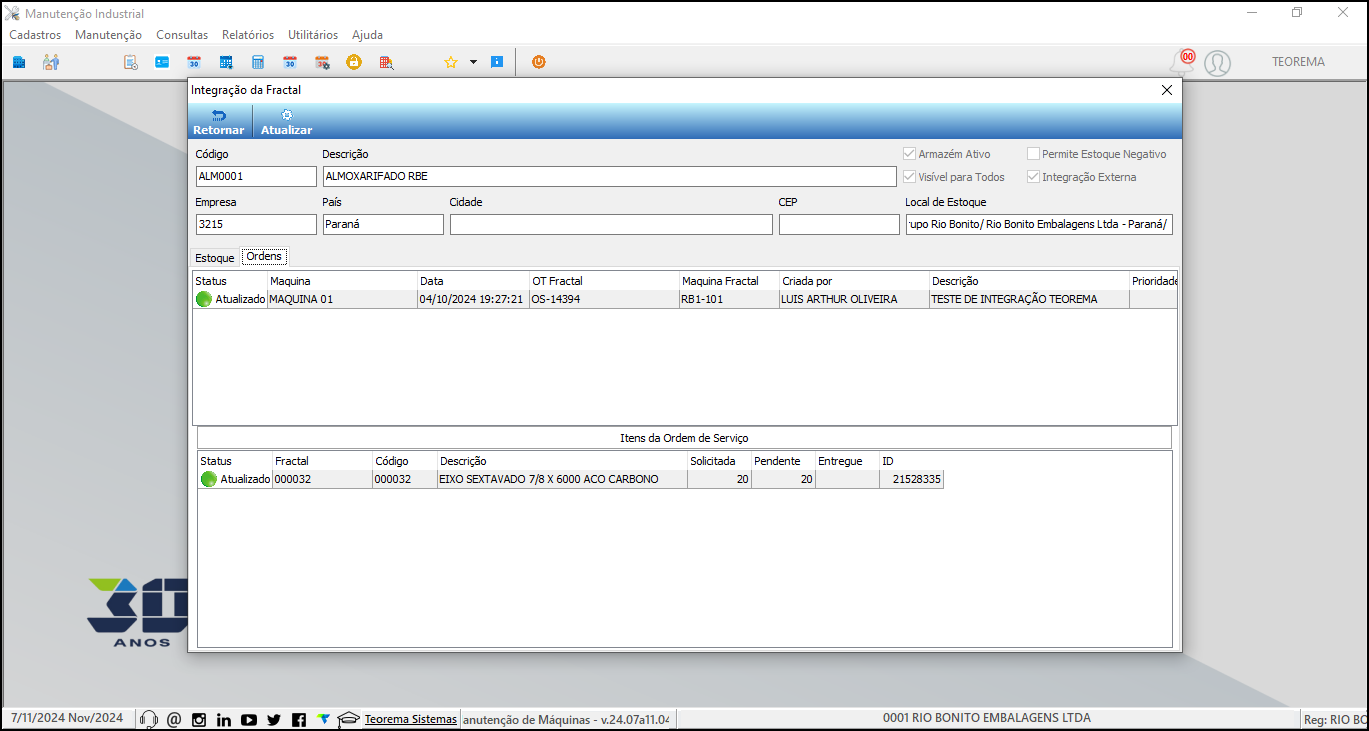The height and width of the screenshot is (731, 1369).
Task: Select the MAQUINA 01 order row
Action: (x=685, y=299)
